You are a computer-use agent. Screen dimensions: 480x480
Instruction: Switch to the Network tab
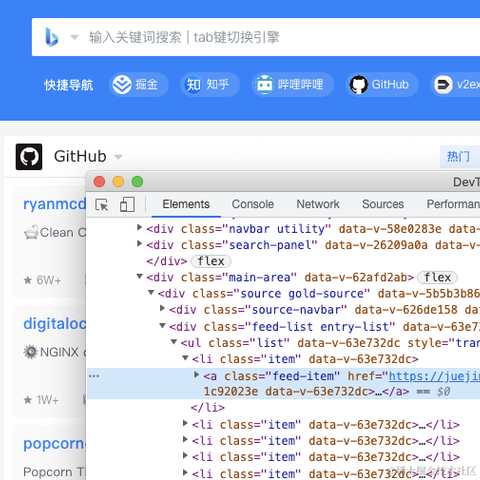318,204
